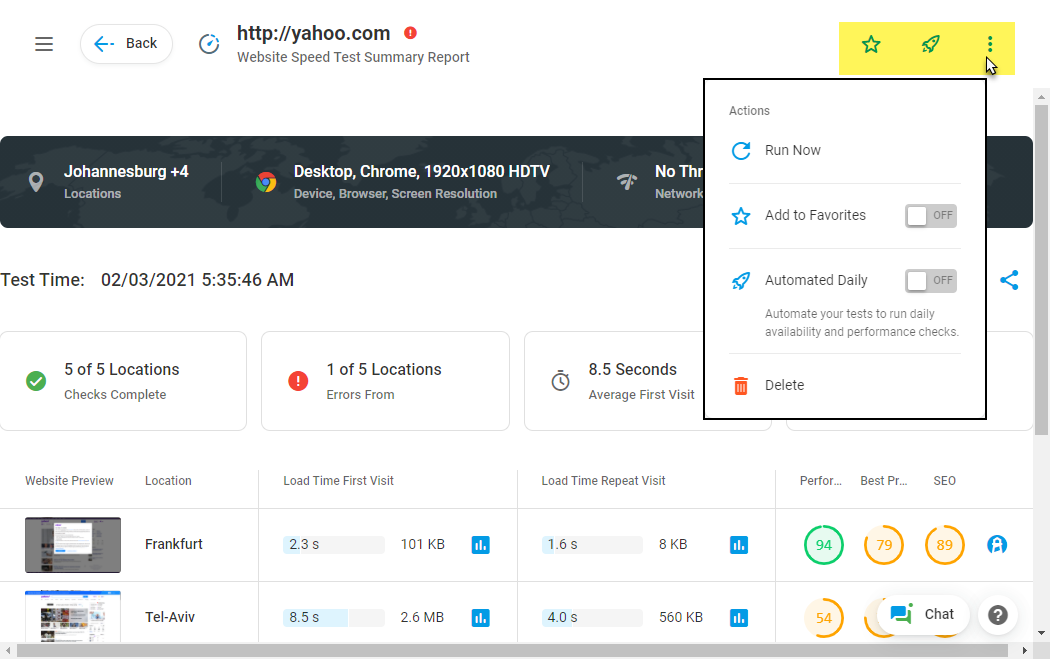Image resolution: width=1050 pixels, height=659 pixels.
Task: Click the blue share icon
Action: point(1009,280)
